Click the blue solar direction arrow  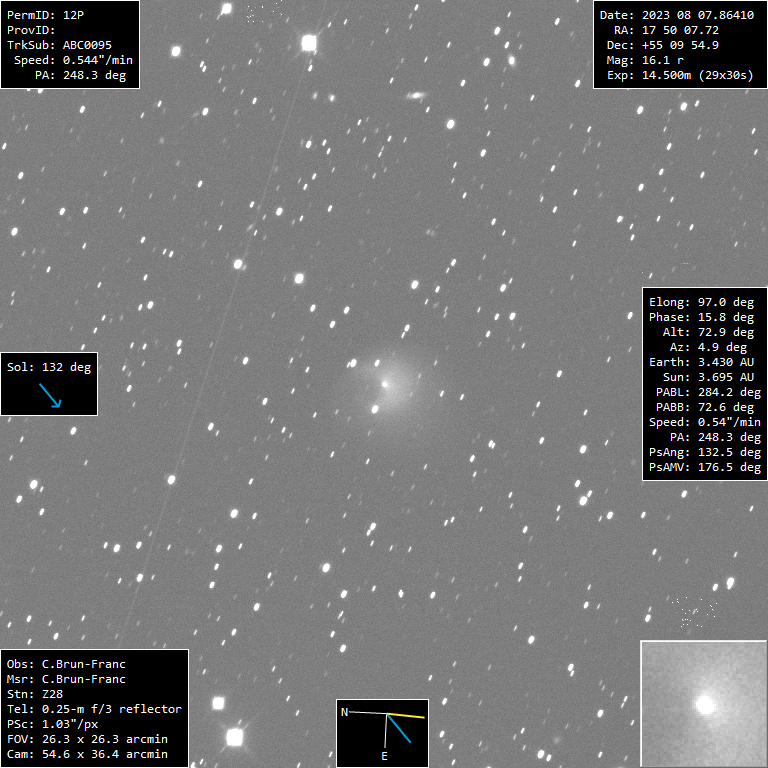tap(50, 395)
